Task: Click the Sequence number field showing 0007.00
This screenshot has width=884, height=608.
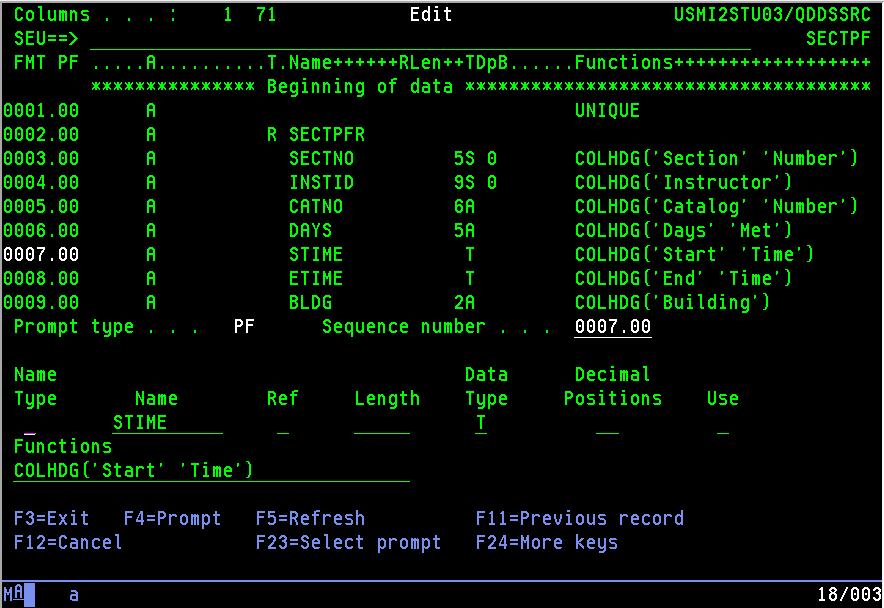Action: tap(612, 326)
